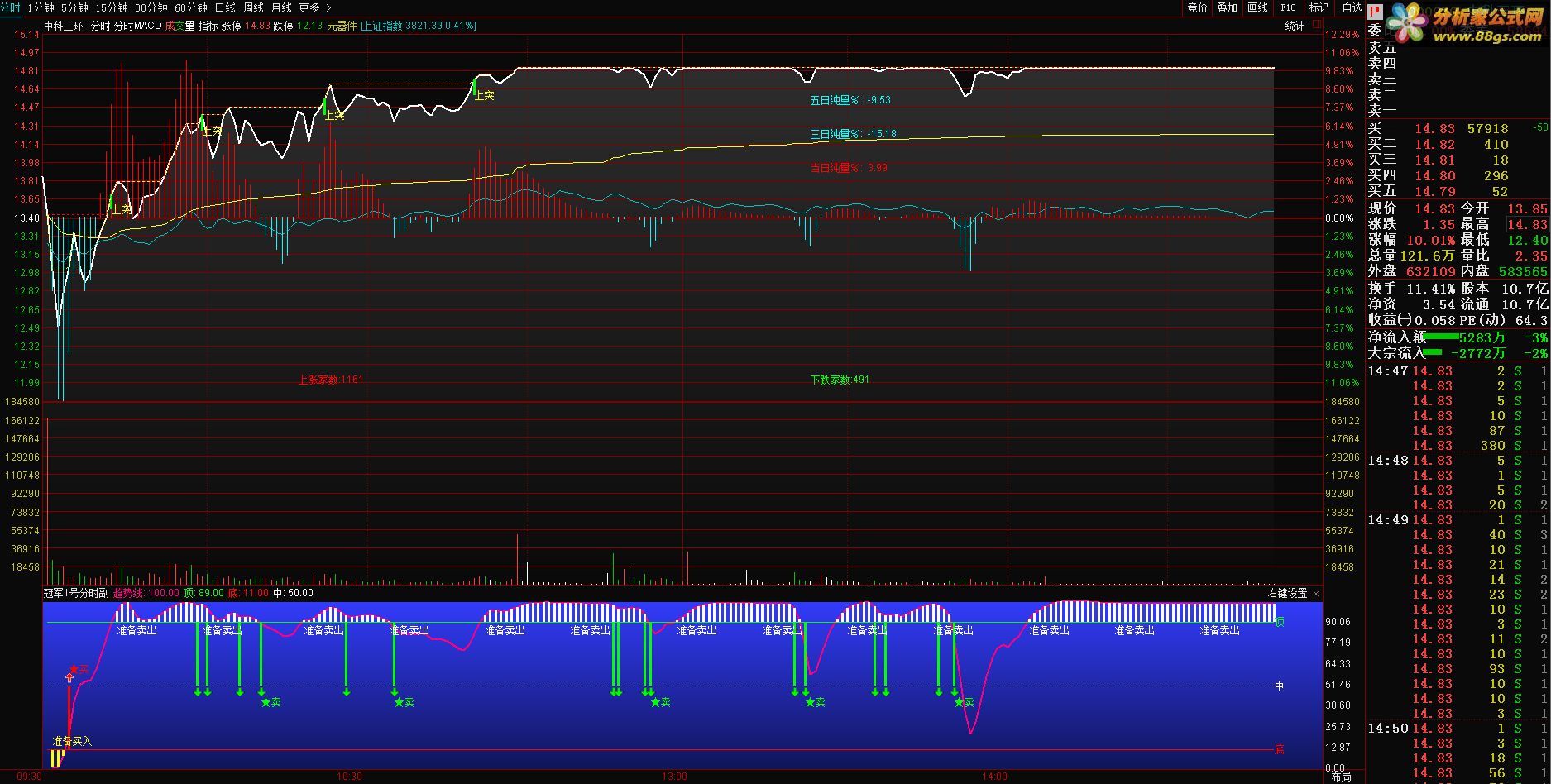The image size is (1551, 784).
Task: Click the 当日纯量% value label
Action: 849,168
